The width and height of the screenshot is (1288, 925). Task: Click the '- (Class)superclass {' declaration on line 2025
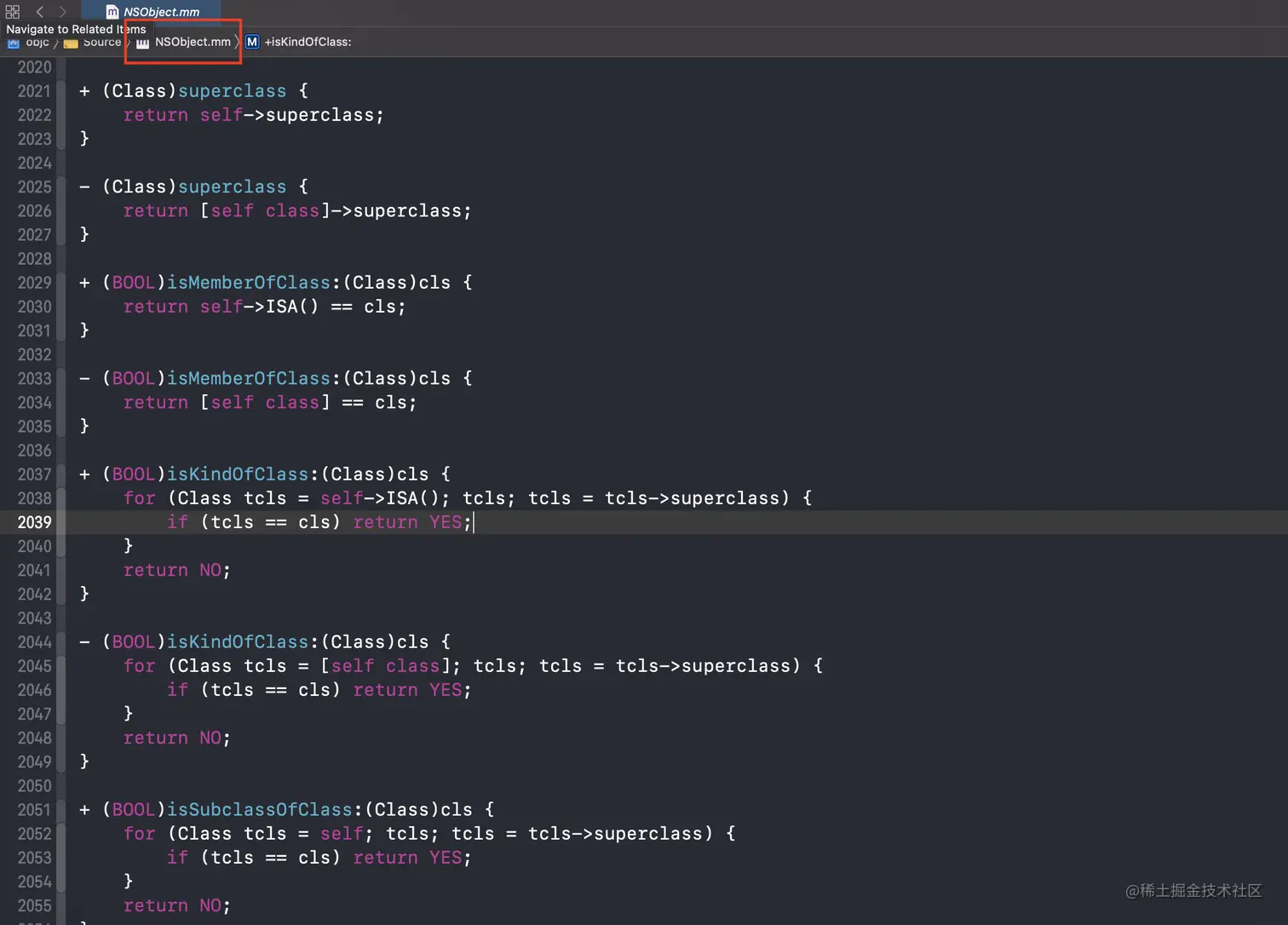[193, 187]
